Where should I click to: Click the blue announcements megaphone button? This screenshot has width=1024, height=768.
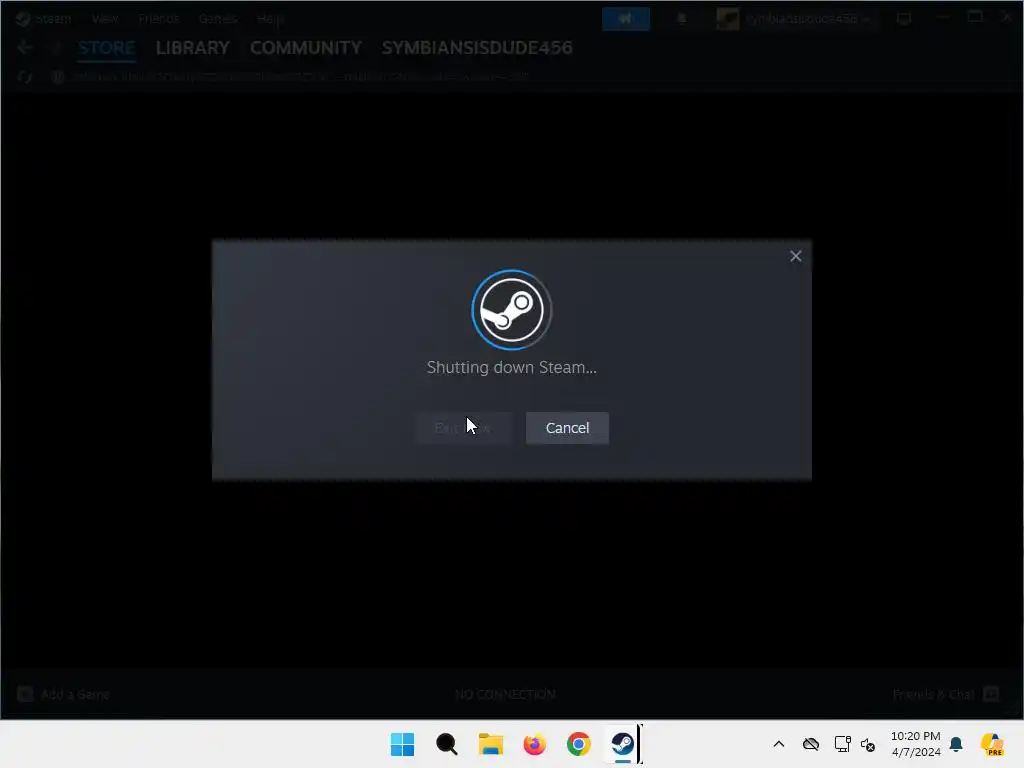pyautogui.click(x=626, y=19)
